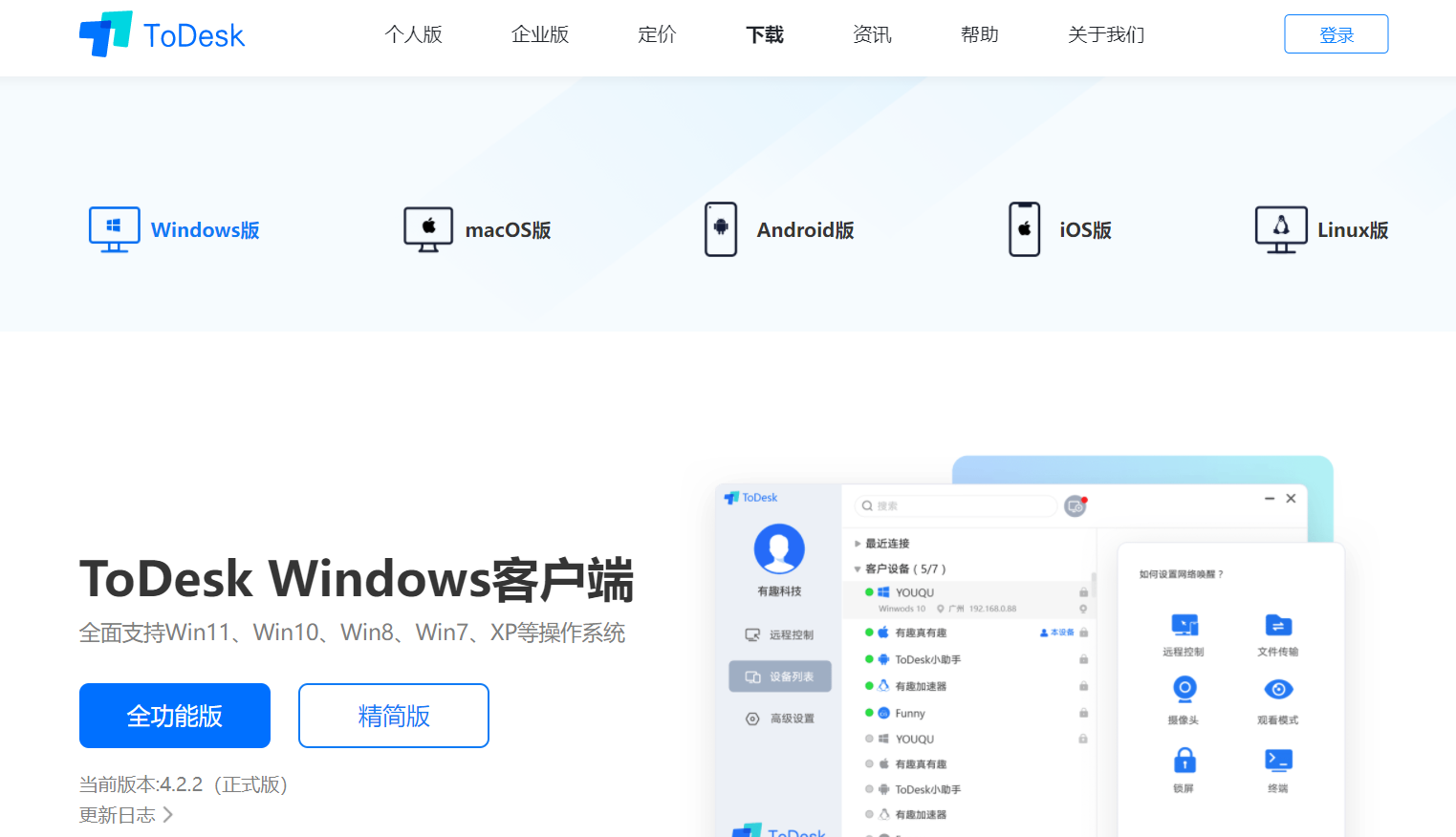The image size is (1456, 837).
Task: Select 设备列表 in the preview sidebar
Action: pos(779,676)
